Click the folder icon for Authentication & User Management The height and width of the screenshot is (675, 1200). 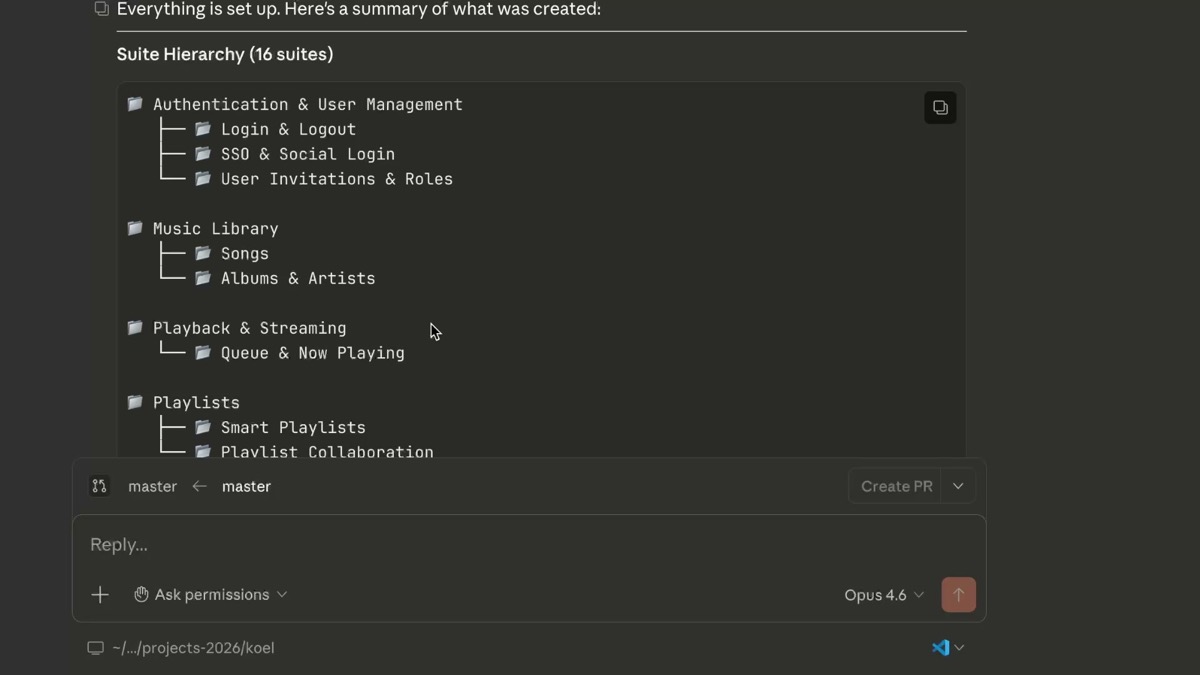tap(135, 104)
